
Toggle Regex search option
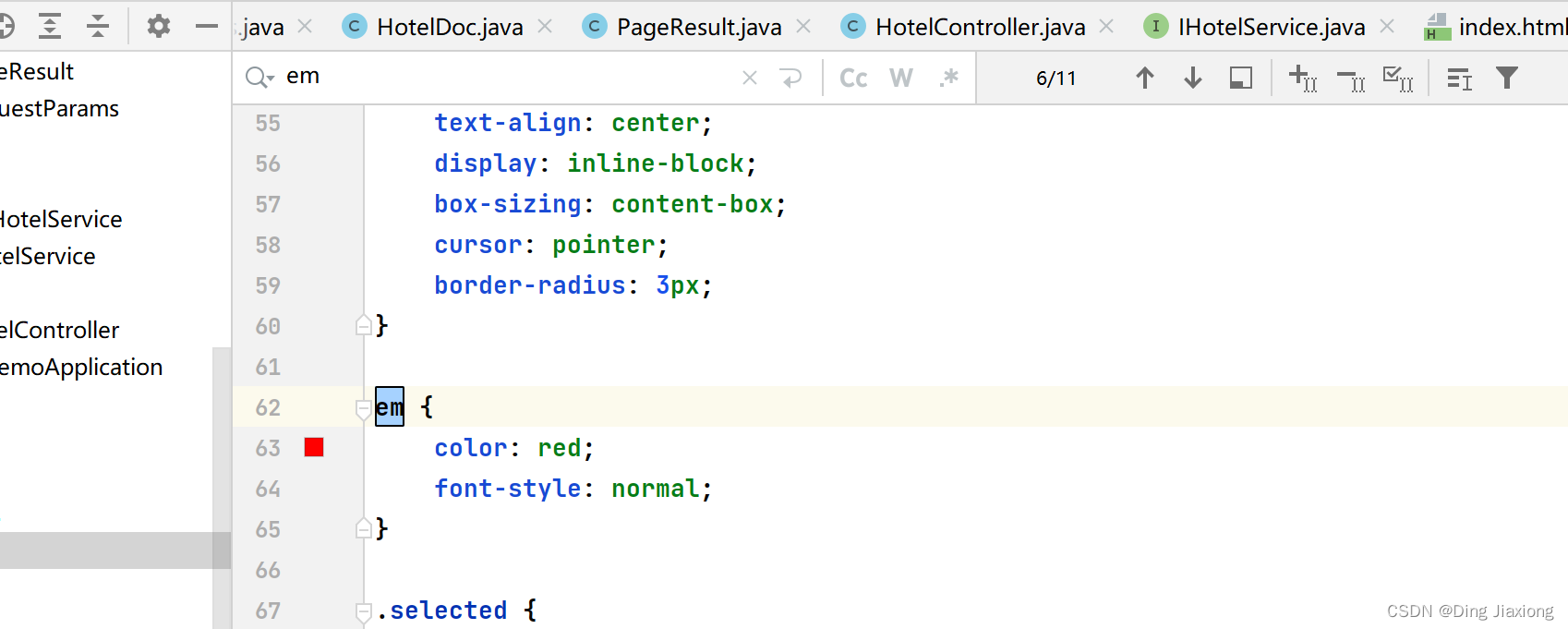(949, 78)
